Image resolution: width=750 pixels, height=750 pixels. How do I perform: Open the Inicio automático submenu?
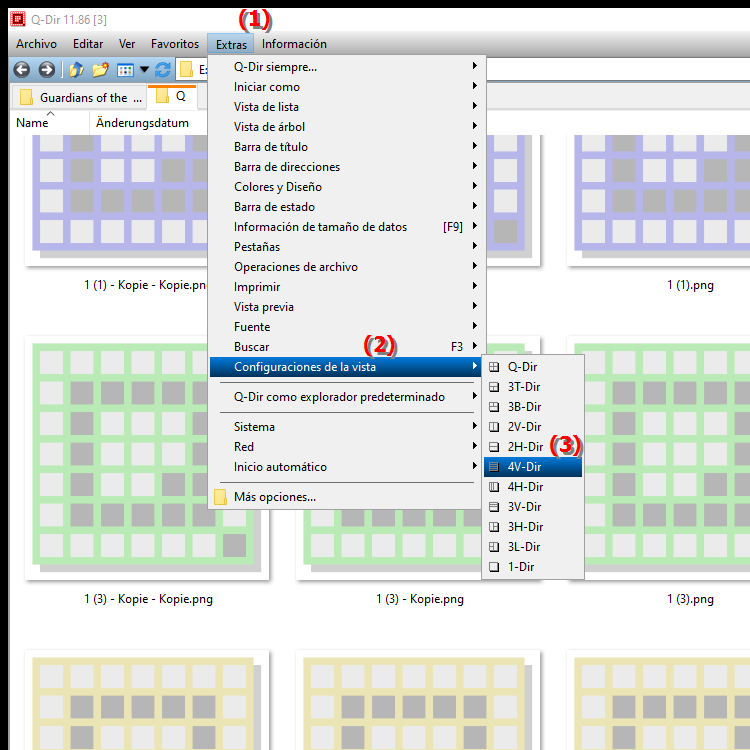[x=346, y=467]
